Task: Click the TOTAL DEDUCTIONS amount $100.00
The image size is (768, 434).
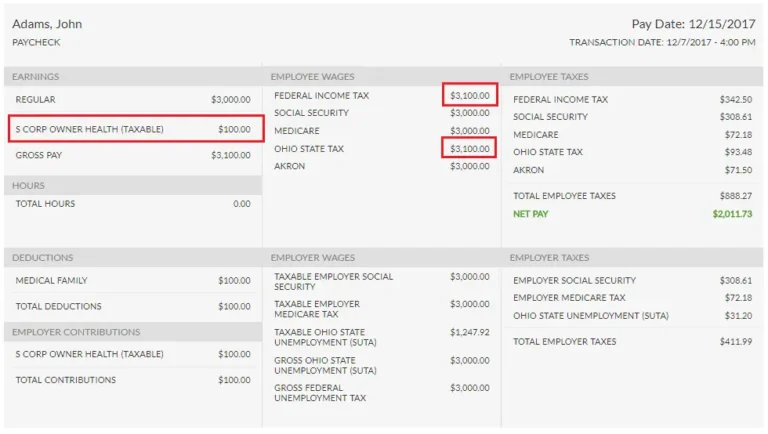Action: click(x=234, y=307)
